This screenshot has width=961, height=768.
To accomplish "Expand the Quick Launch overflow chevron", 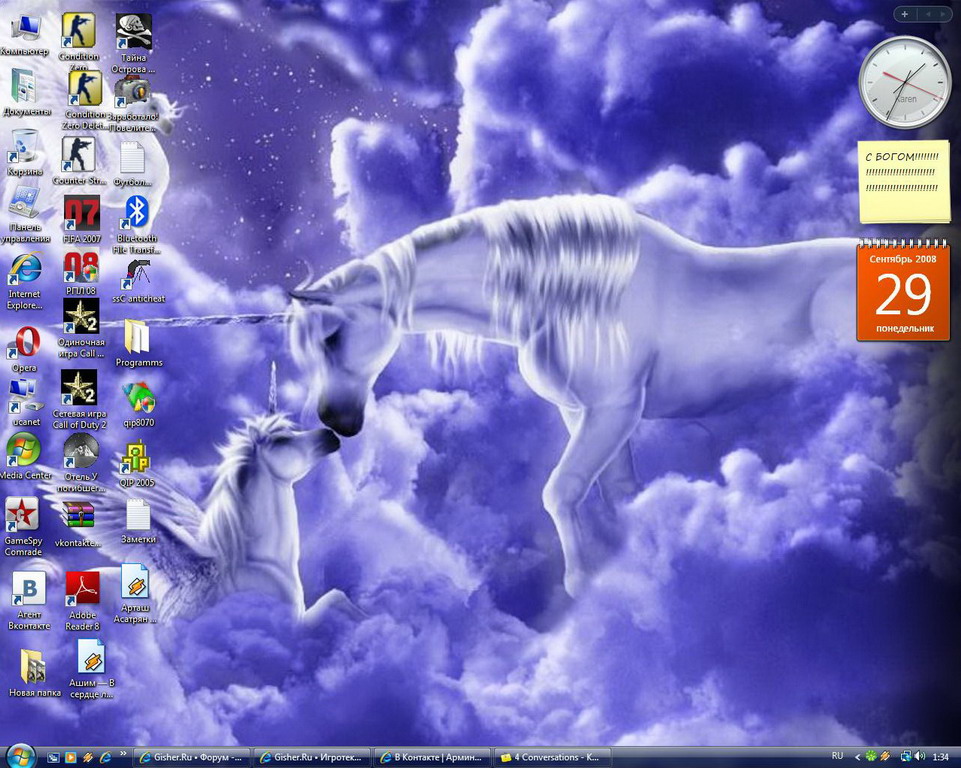I will (124, 755).
